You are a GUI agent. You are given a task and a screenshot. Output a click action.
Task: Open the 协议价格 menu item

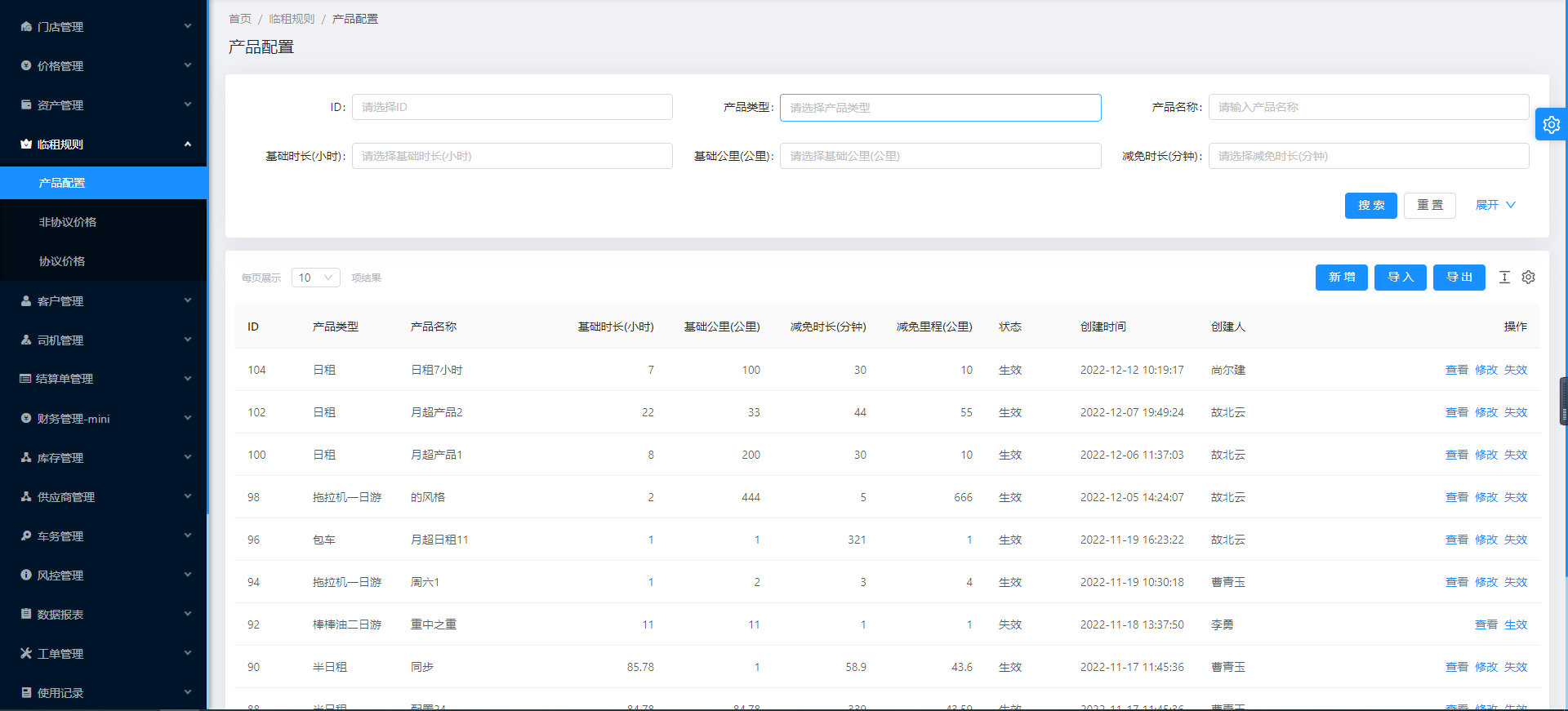click(x=104, y=261)
